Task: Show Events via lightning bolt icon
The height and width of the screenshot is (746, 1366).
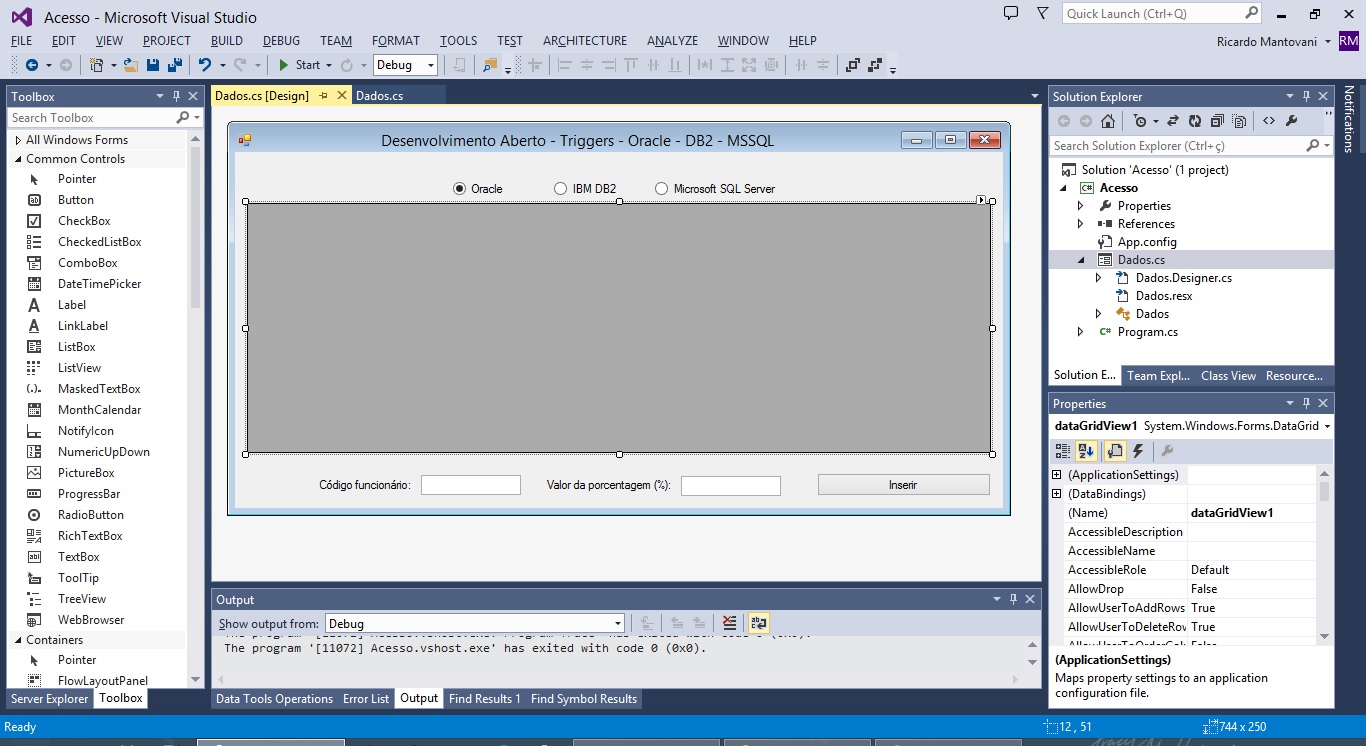Action: [1138, 451]
